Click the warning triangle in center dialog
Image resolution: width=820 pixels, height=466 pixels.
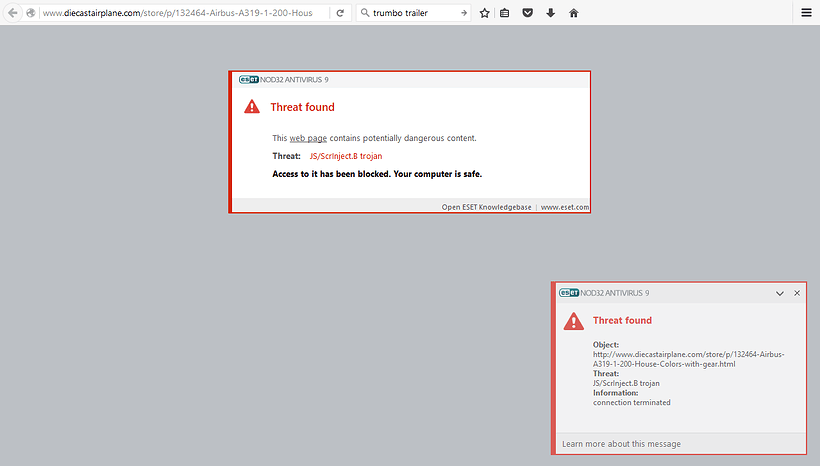(x=252, y=107)
